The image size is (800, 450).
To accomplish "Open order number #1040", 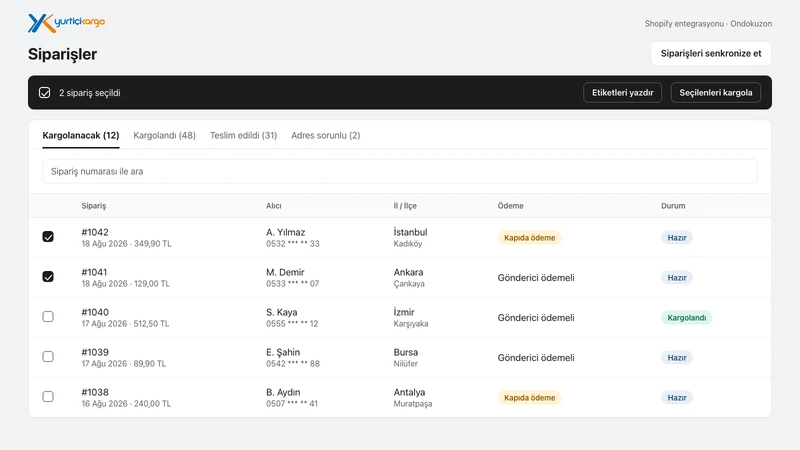I will tap(95, 312).
